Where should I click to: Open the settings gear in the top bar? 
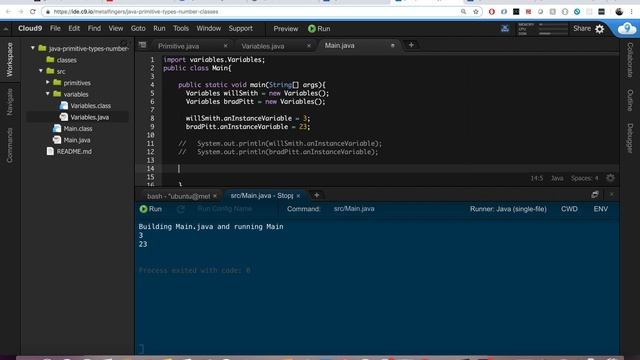click(x=600, y=29)
